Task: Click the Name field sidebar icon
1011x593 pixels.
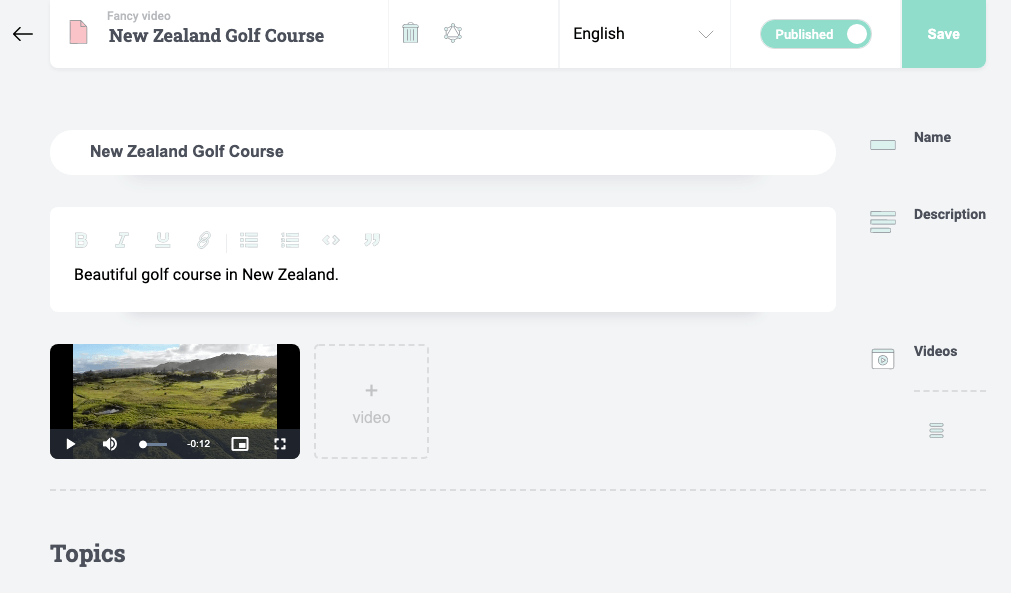Action: pyautogui.click(x=883, y=145)
